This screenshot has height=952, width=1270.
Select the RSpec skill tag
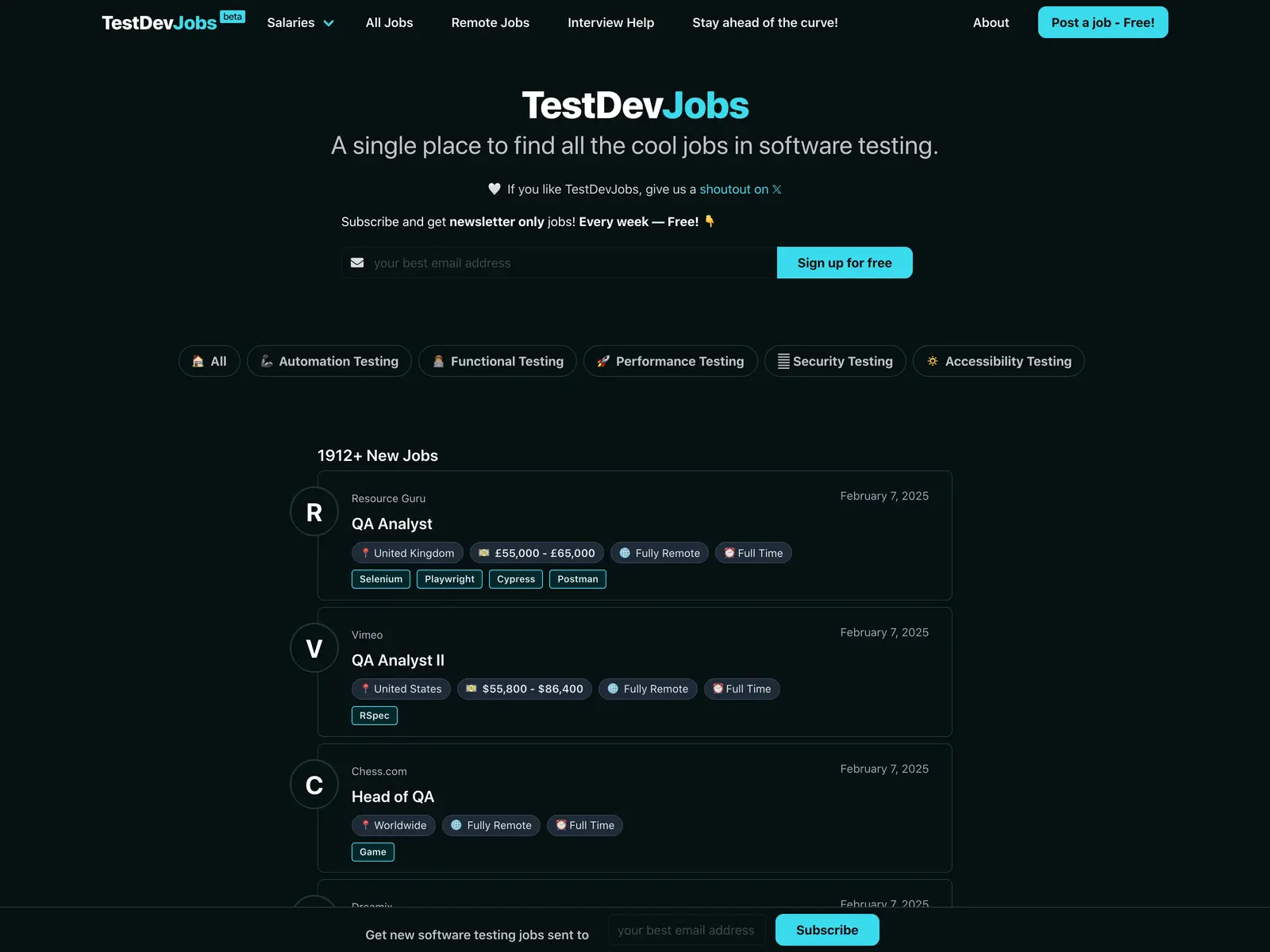pyautogui.click(x=375, y=716)
